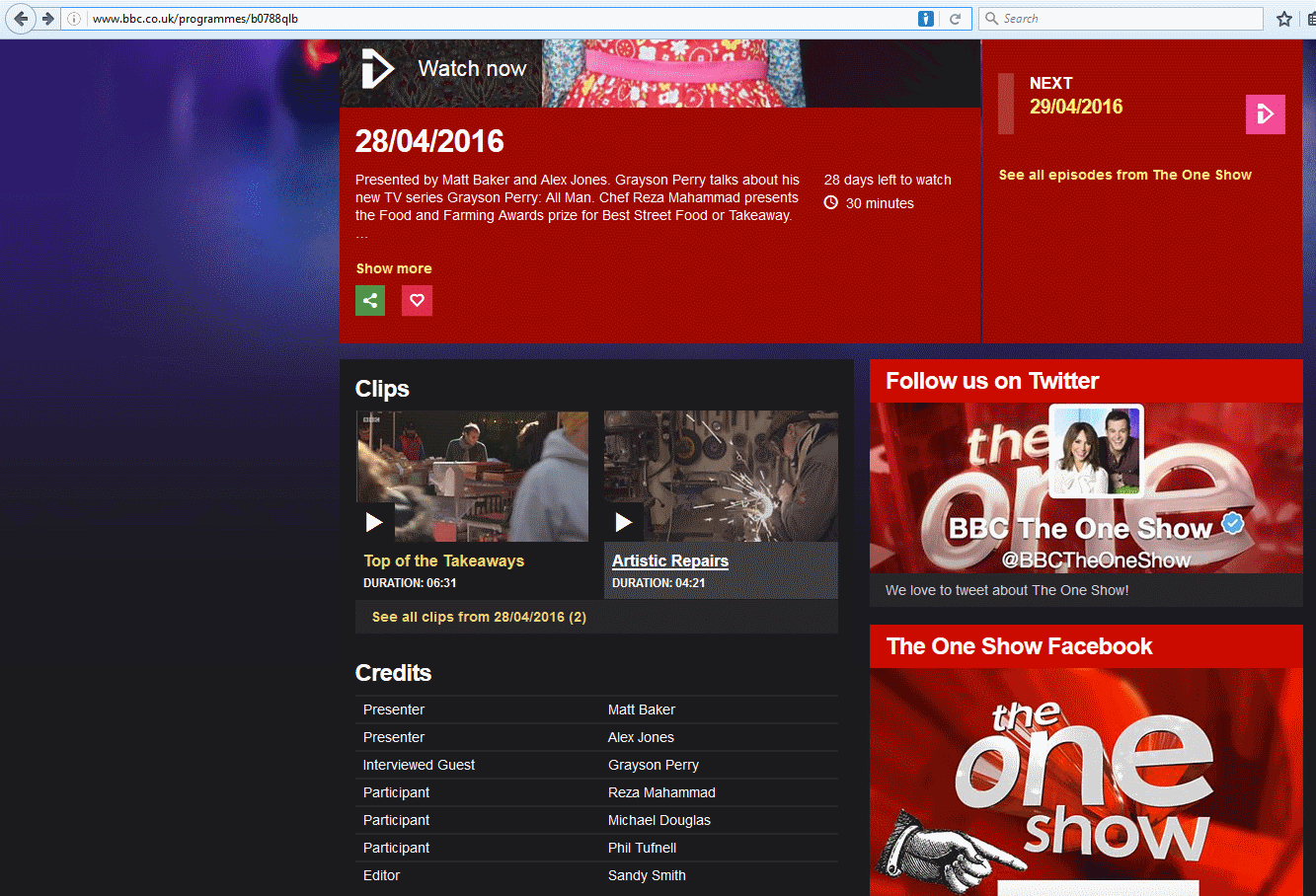Image resolution: width=1316 pixels, height=896 pixels.
Task: Open the next episode 29/04/2016 link
Action: (x=1076, y=107)
